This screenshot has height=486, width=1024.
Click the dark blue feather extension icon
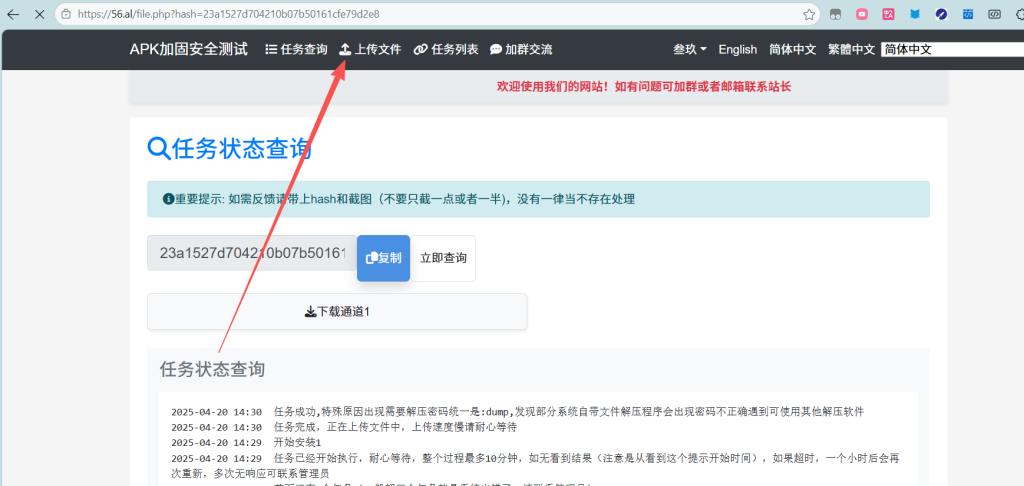coord(941,15)
